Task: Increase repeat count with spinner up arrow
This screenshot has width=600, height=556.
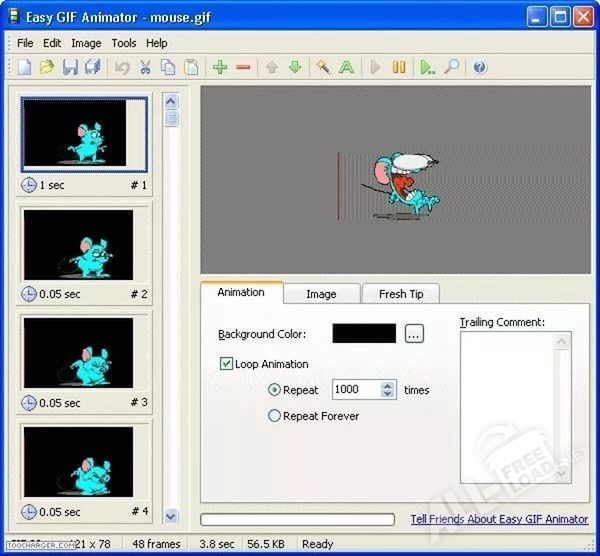Action: [389, 385]
